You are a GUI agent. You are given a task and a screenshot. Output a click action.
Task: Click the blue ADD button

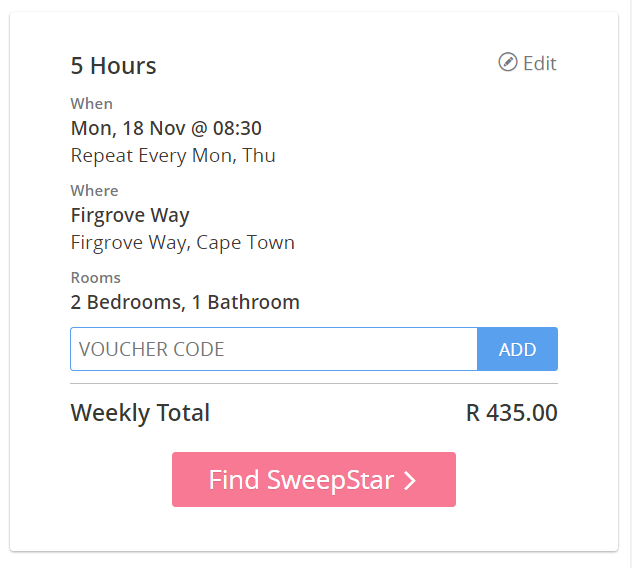click(x=518, y=349)
